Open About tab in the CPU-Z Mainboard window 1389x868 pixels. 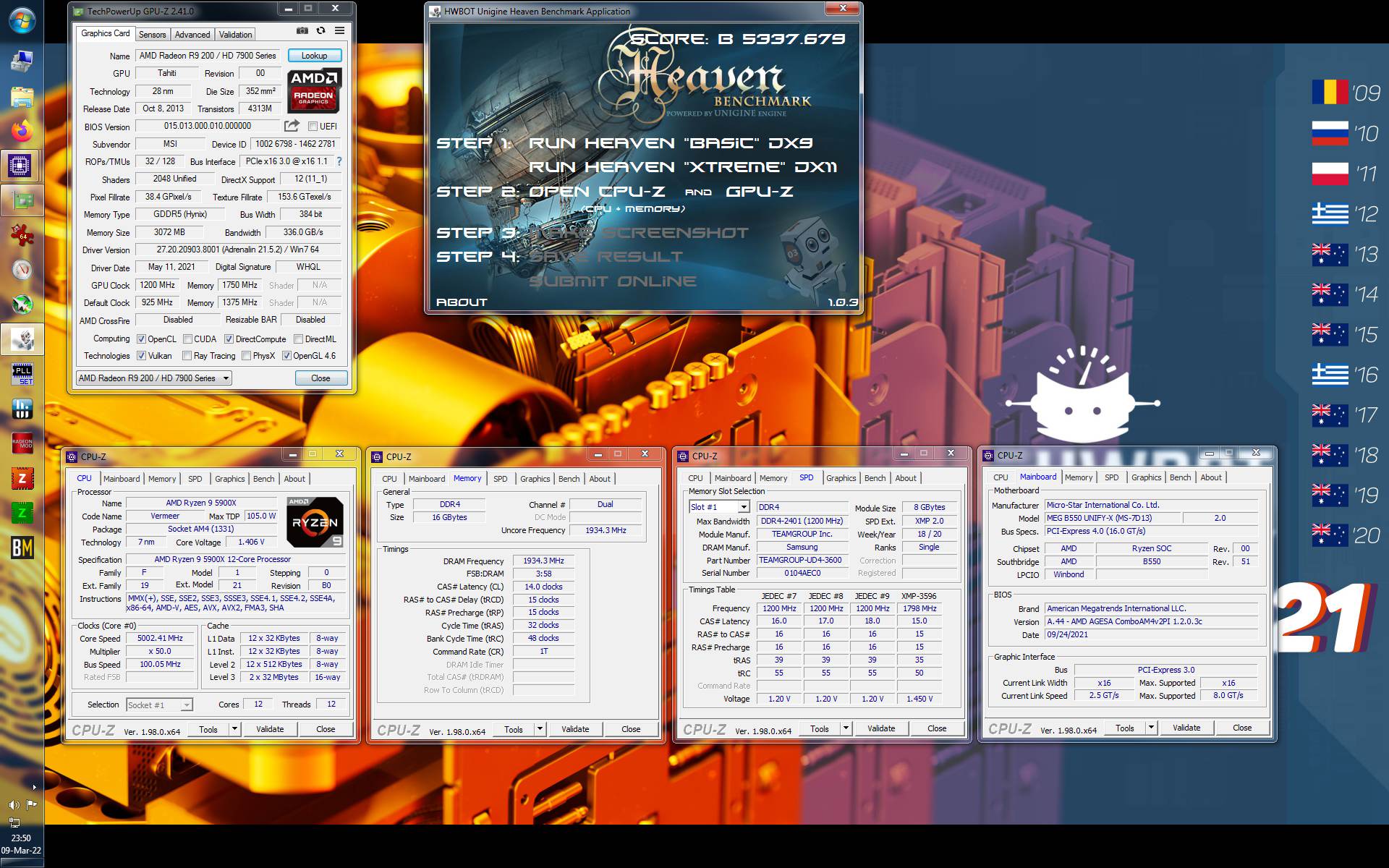(x=1211, y=477)
